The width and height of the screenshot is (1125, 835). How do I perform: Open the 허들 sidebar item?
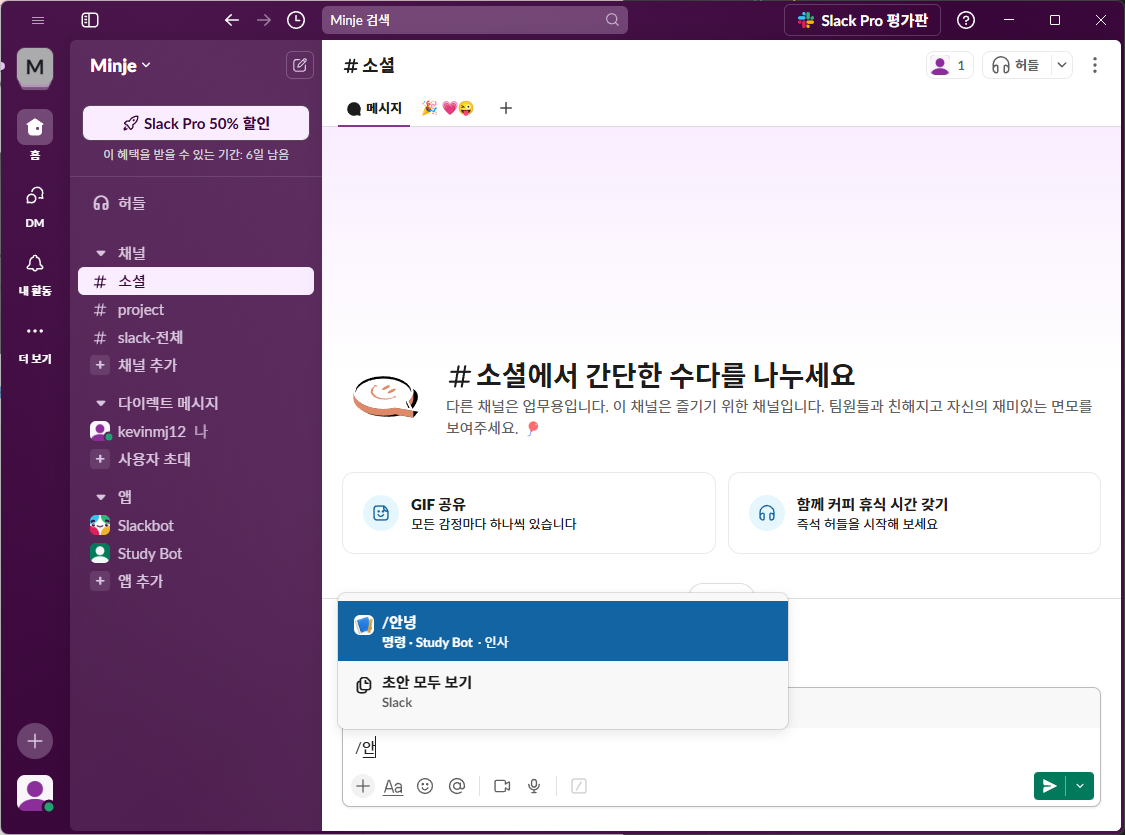pos(196,203)
